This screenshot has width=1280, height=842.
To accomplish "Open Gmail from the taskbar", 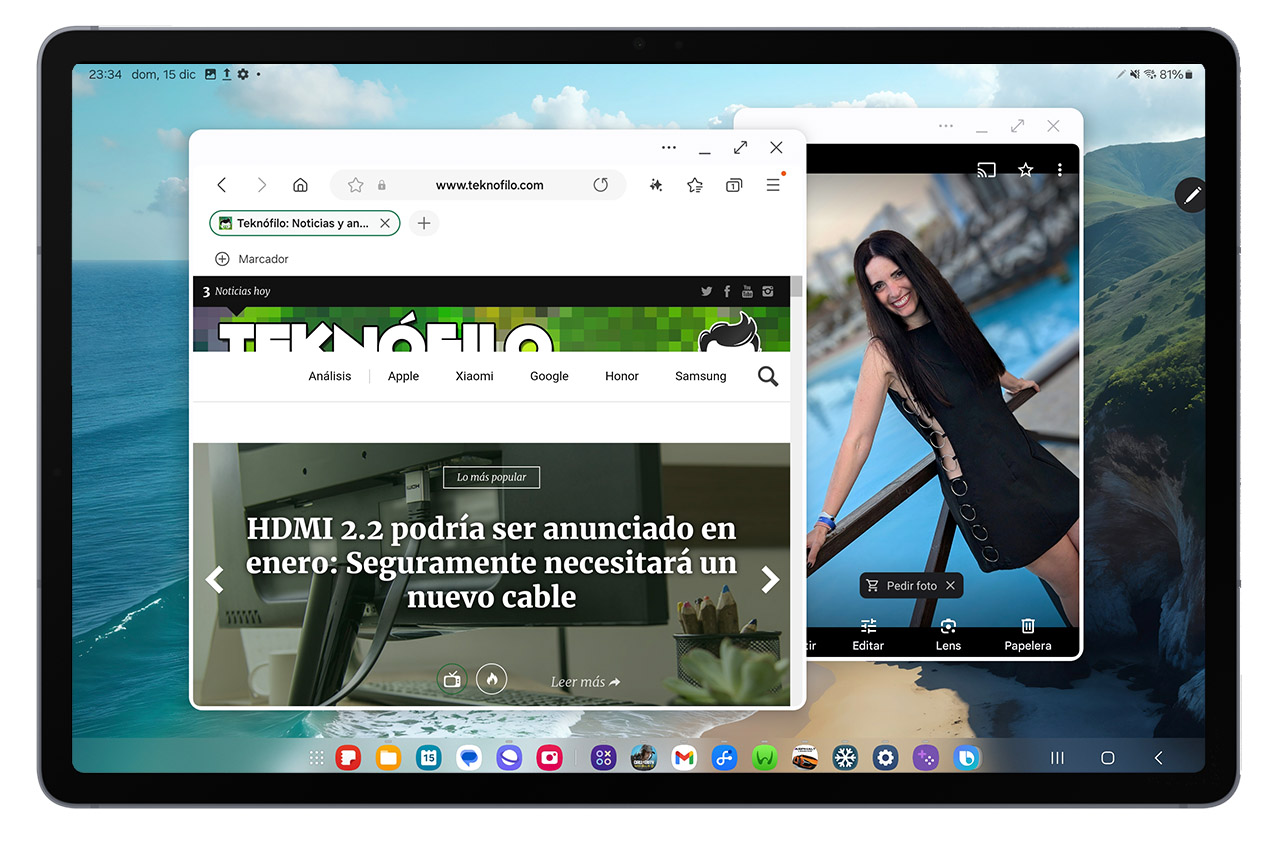I will [x=684, y=758].
